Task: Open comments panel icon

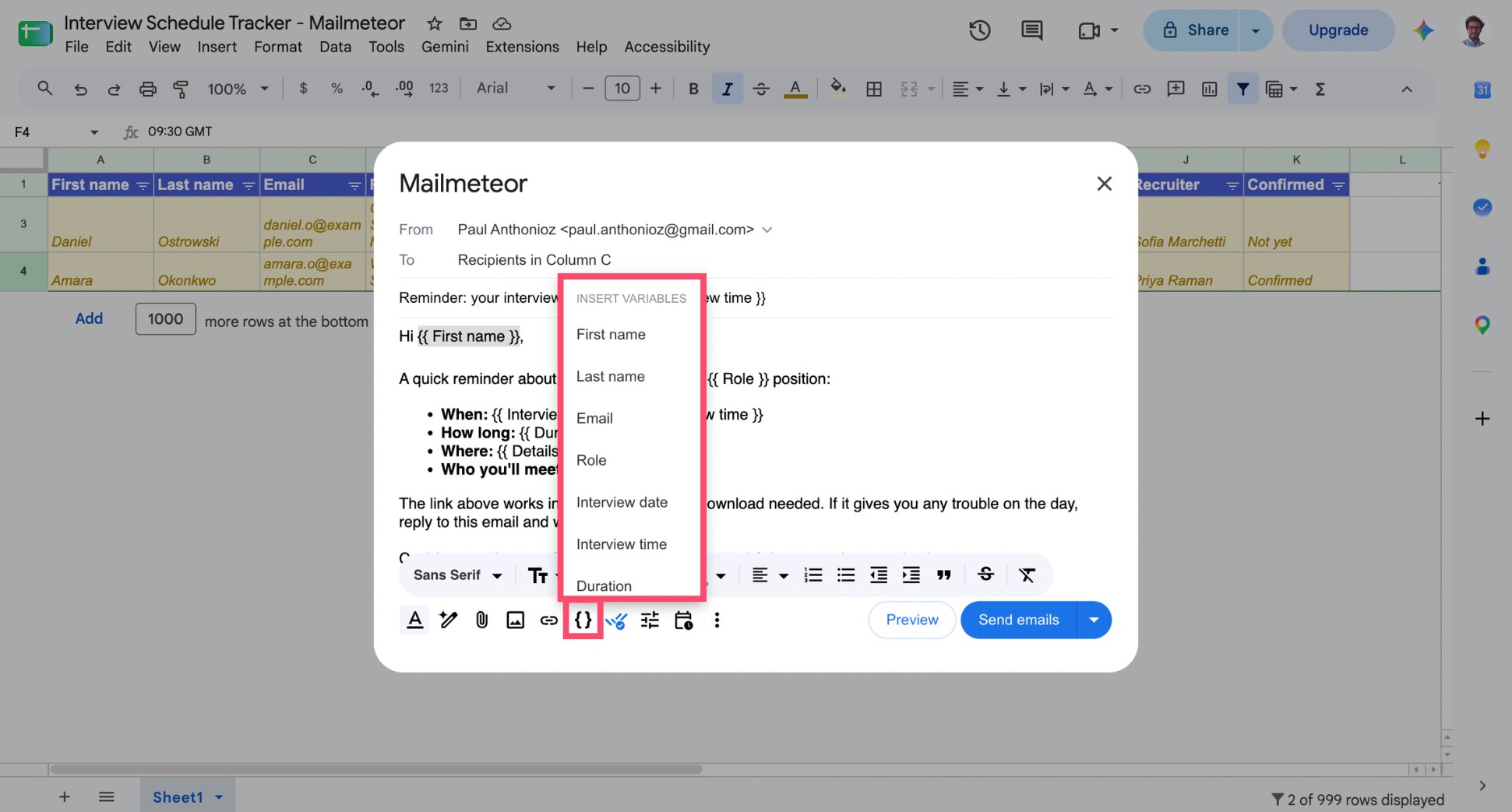Action: point(1032,30)
